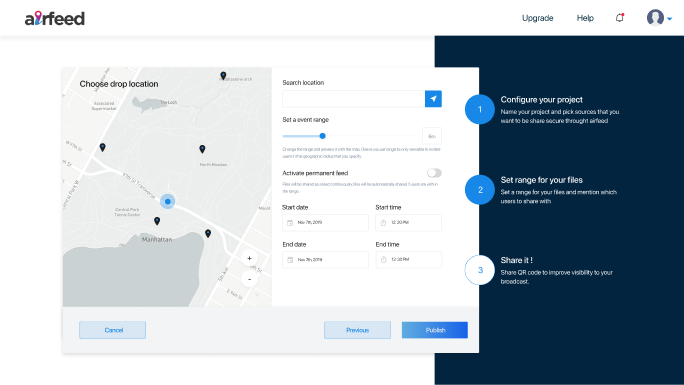
Task: Click the "Choose drop location" title
Action: tap(119, 84)
